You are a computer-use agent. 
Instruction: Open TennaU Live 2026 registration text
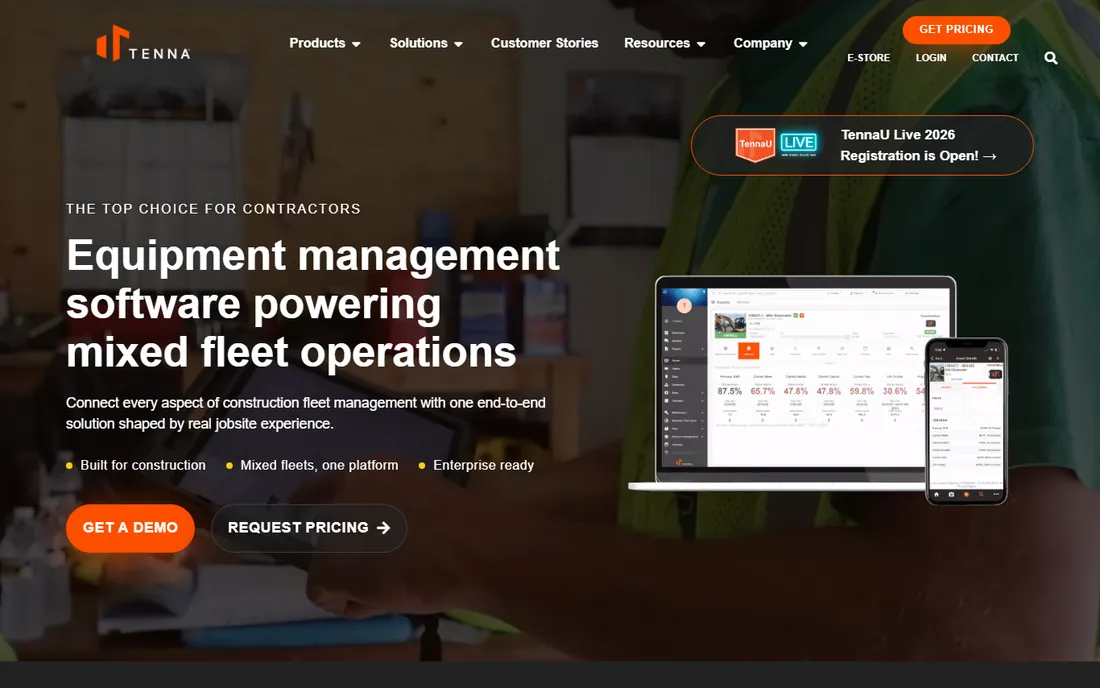(x=918, y=145)
